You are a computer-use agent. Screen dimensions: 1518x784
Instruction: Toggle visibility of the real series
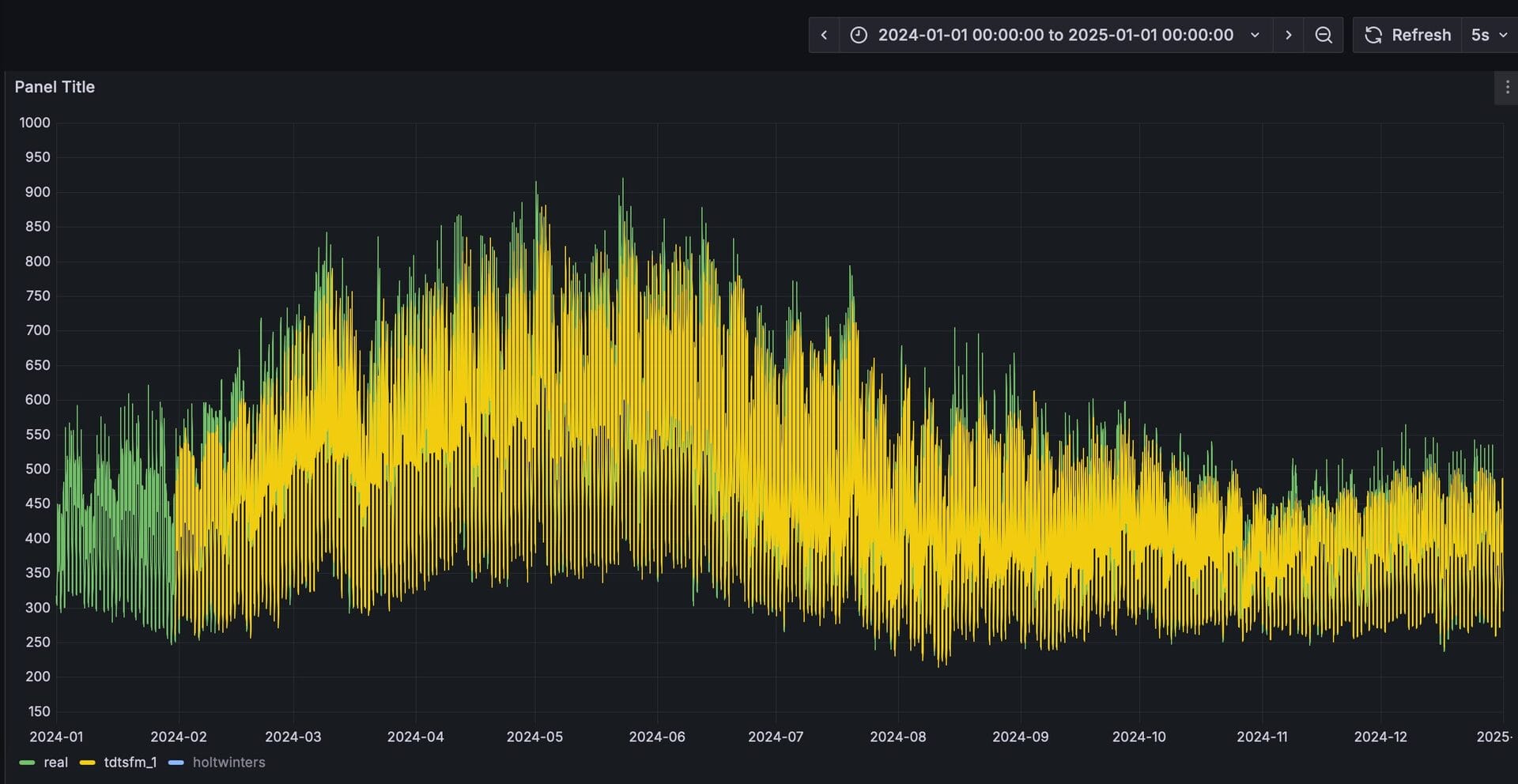click(55, 763)
